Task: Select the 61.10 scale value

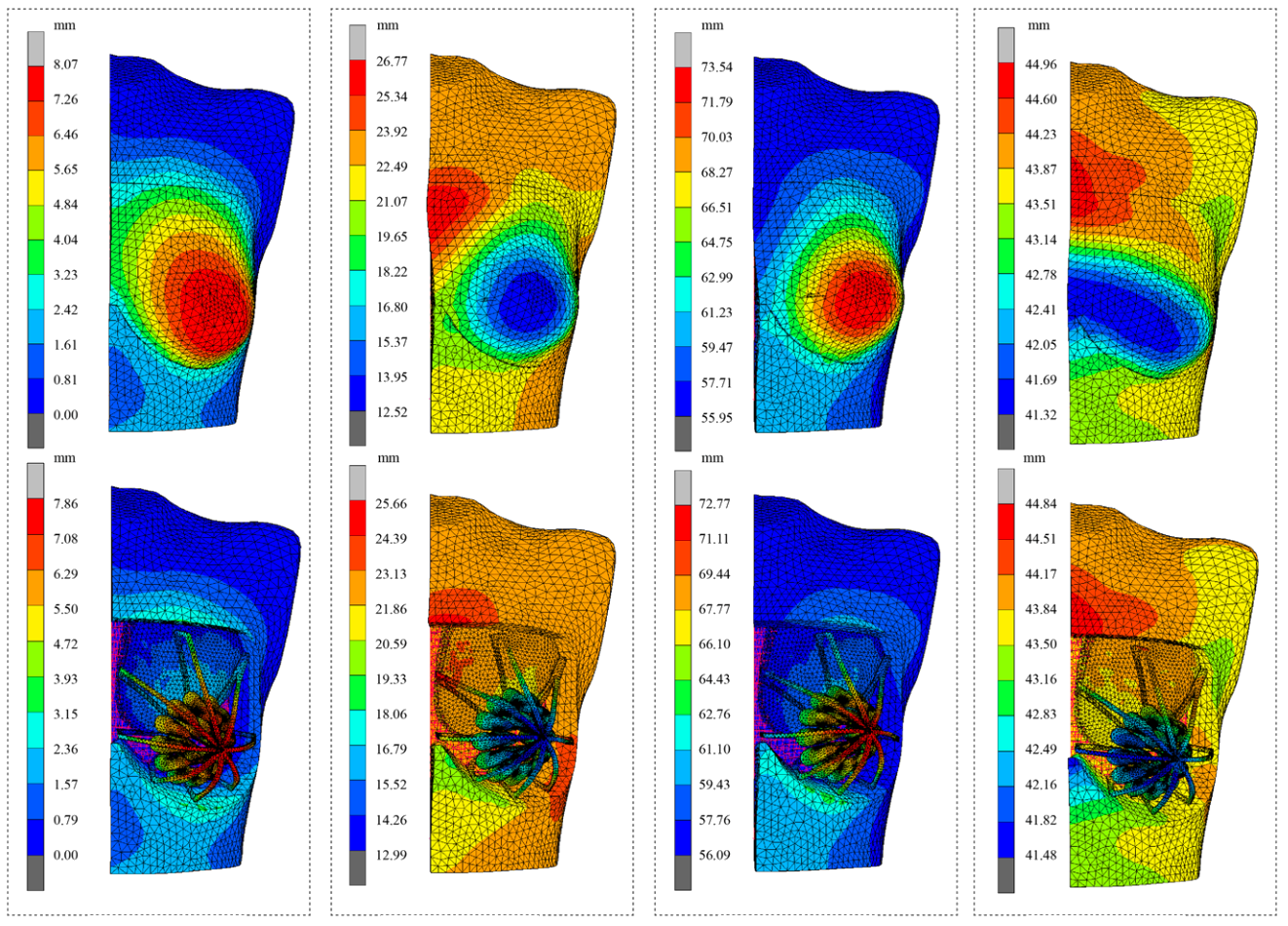Action: (716, 750)
